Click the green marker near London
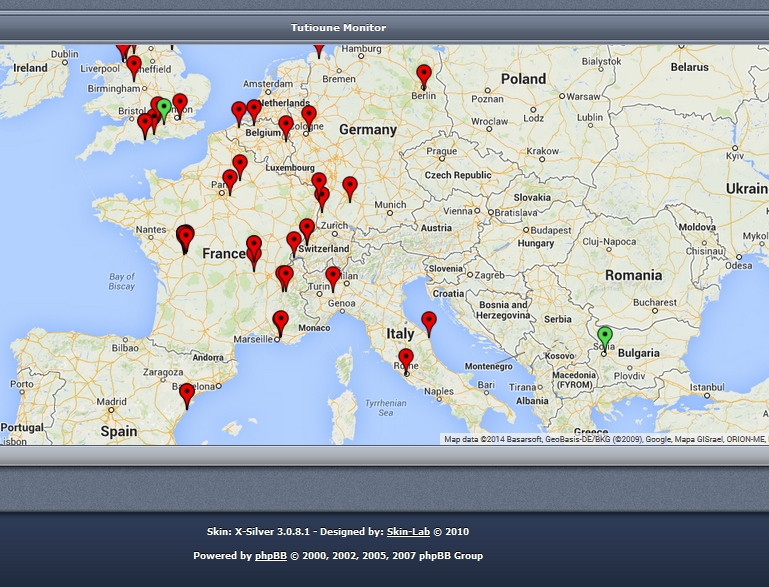The image size is (769, 587). [x=164, y=108]
